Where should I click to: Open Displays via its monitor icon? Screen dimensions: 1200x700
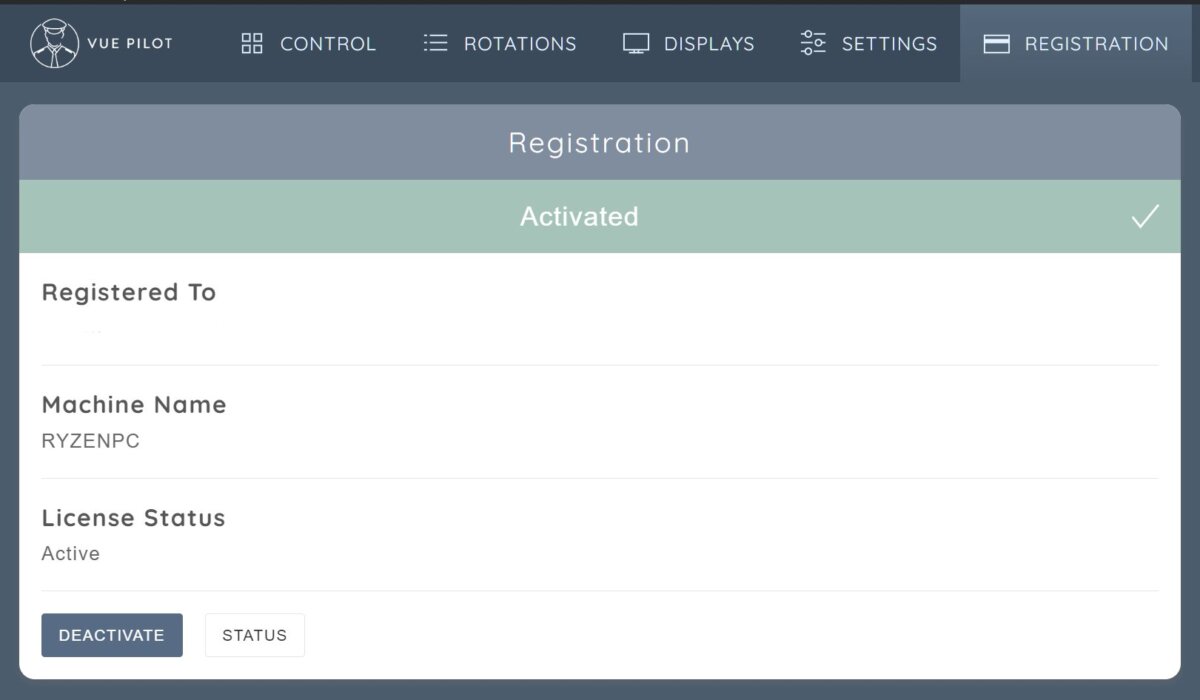(x=634, y=43)
